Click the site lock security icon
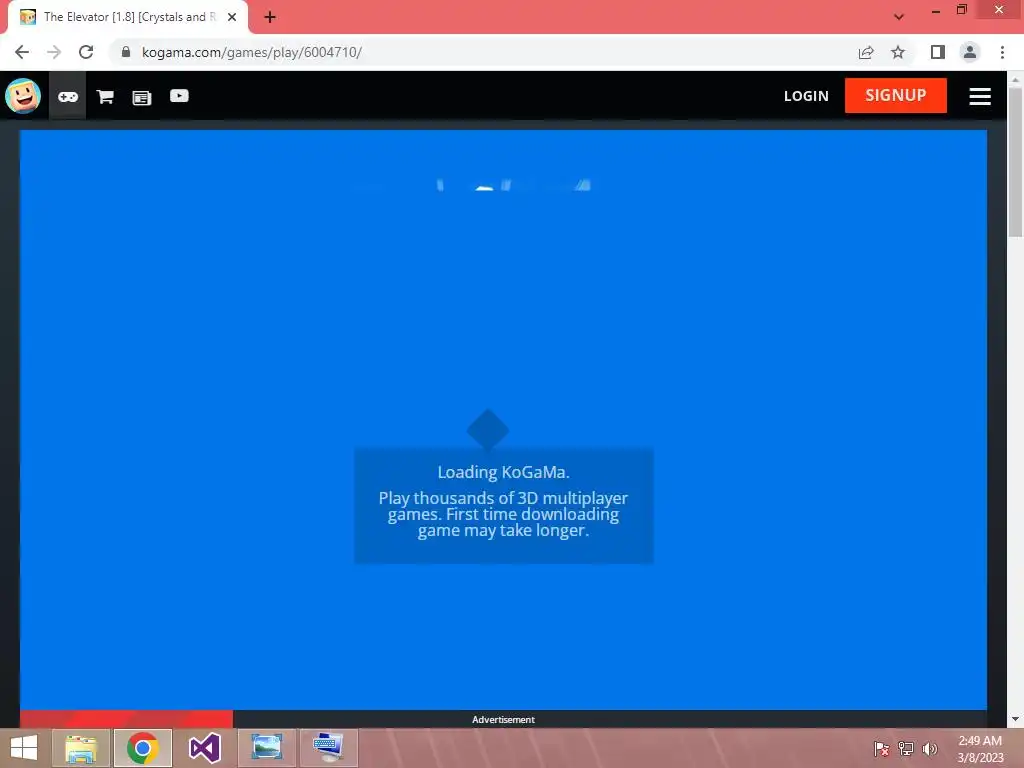The height and width of the screenshot is (768, 1024). (126, 52)
